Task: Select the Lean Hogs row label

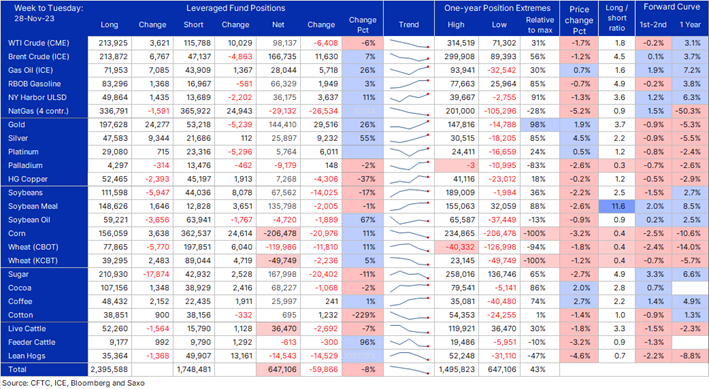Action: click(27, 356)
